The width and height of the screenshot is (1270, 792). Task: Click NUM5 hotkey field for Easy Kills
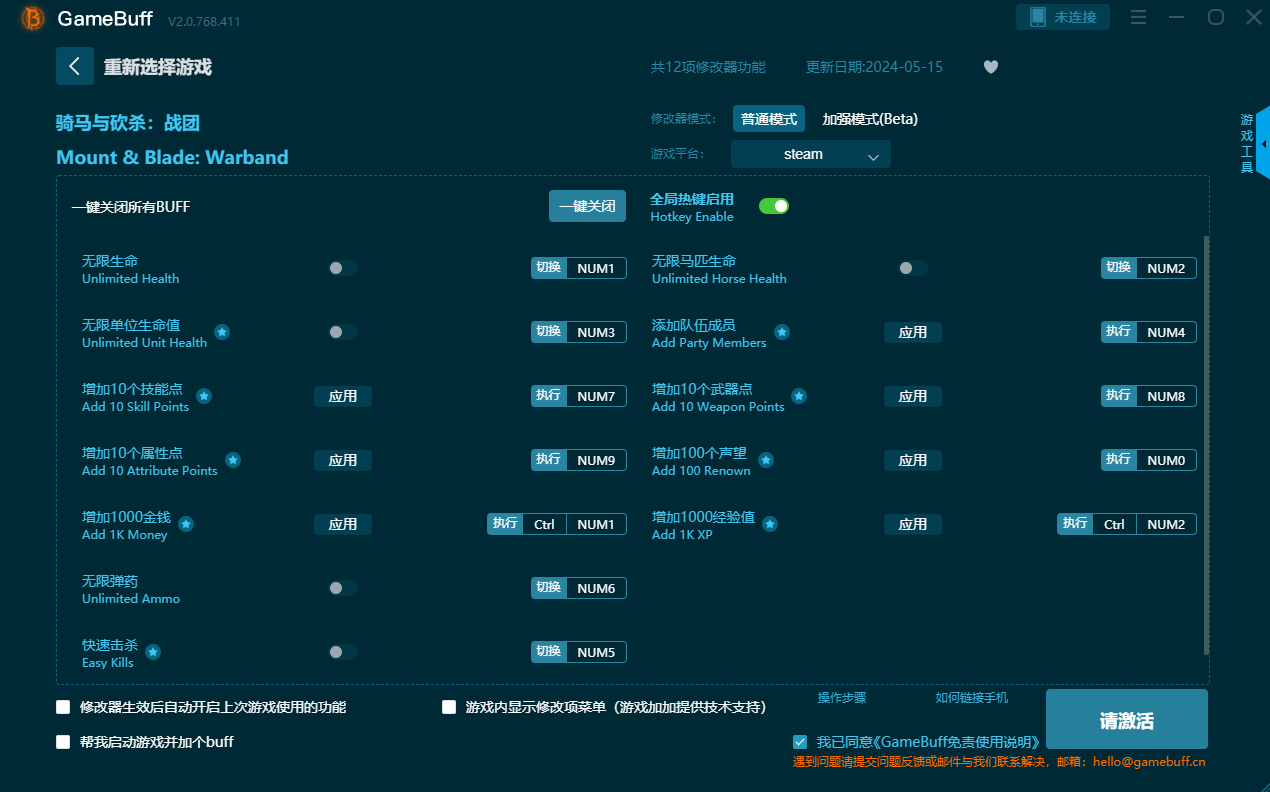point(596,652)
